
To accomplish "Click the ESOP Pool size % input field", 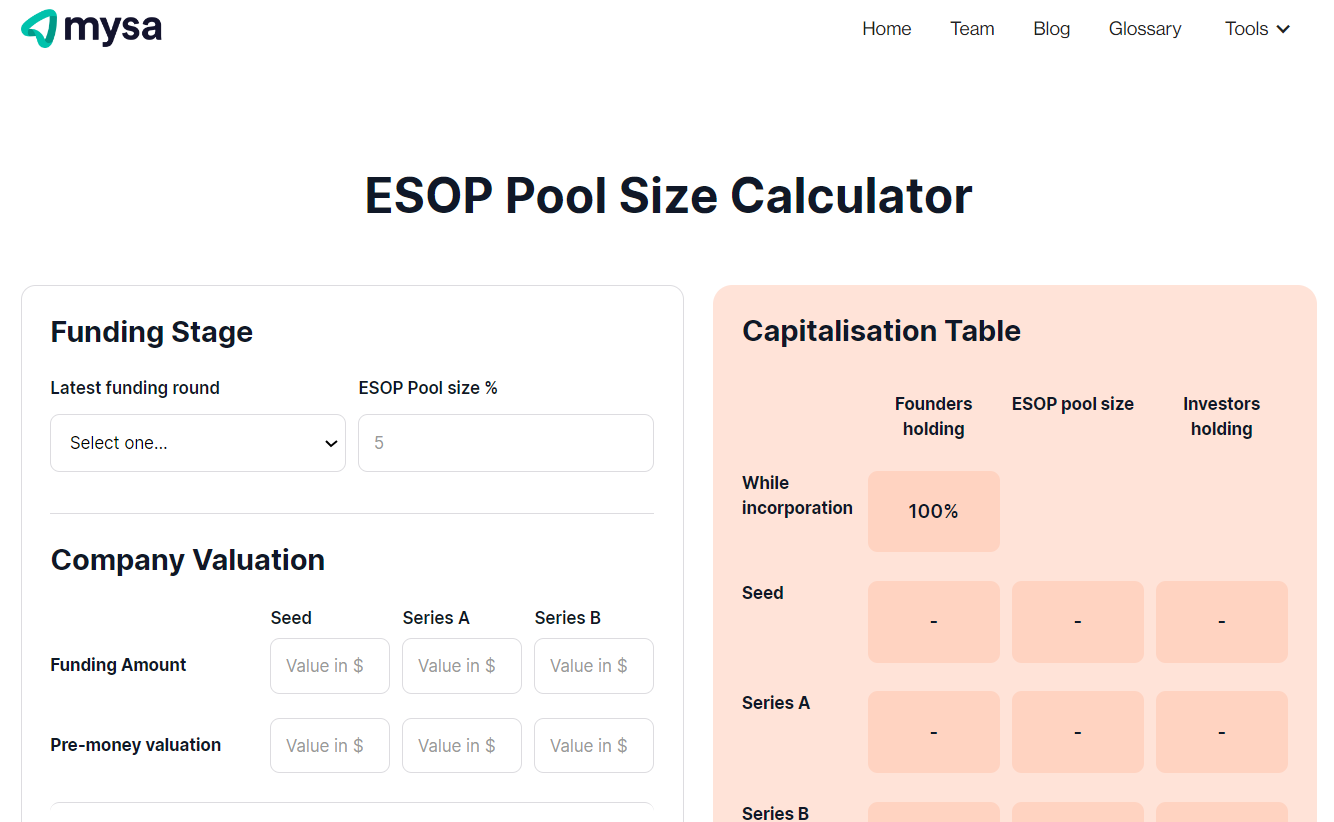I will pos(505,442).
